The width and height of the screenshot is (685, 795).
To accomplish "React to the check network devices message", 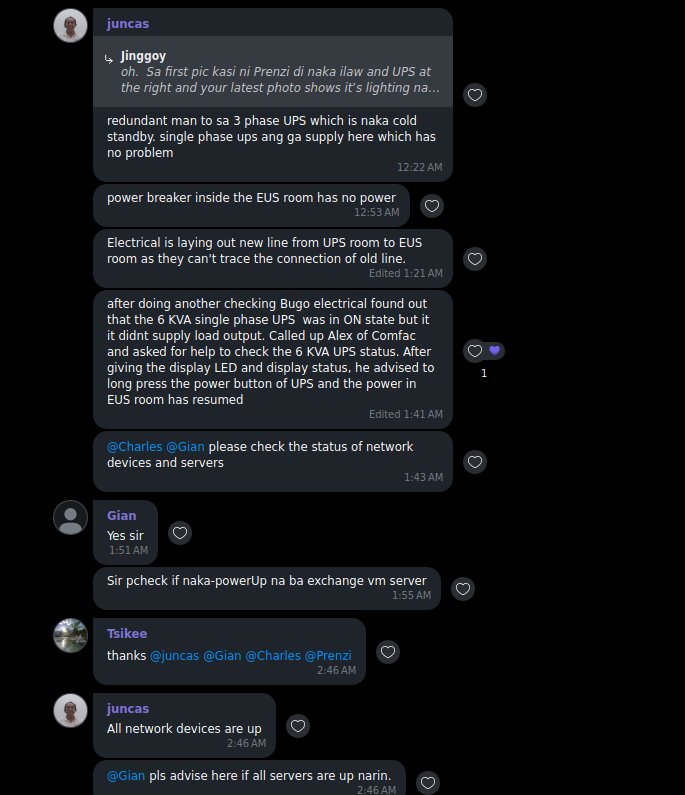I will click(476, 462).
